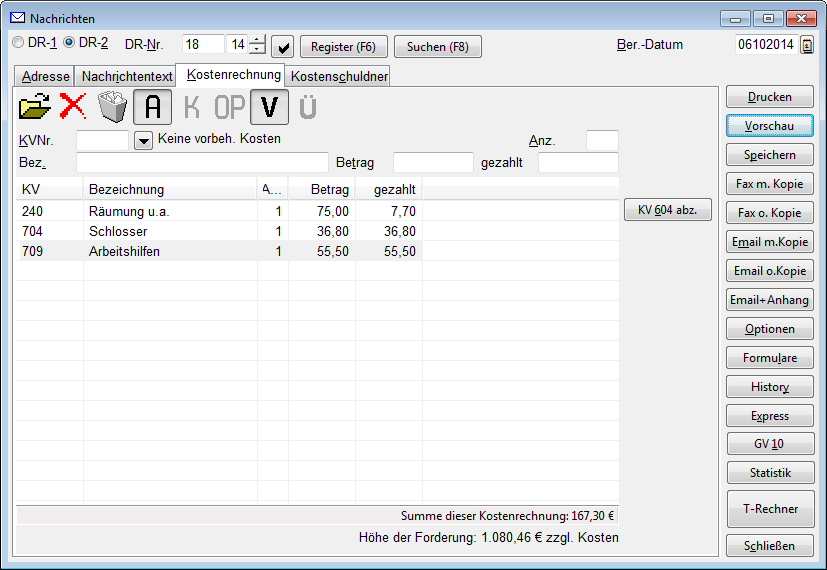Click the 'KV 604 abz.' button

pos(667,210)
